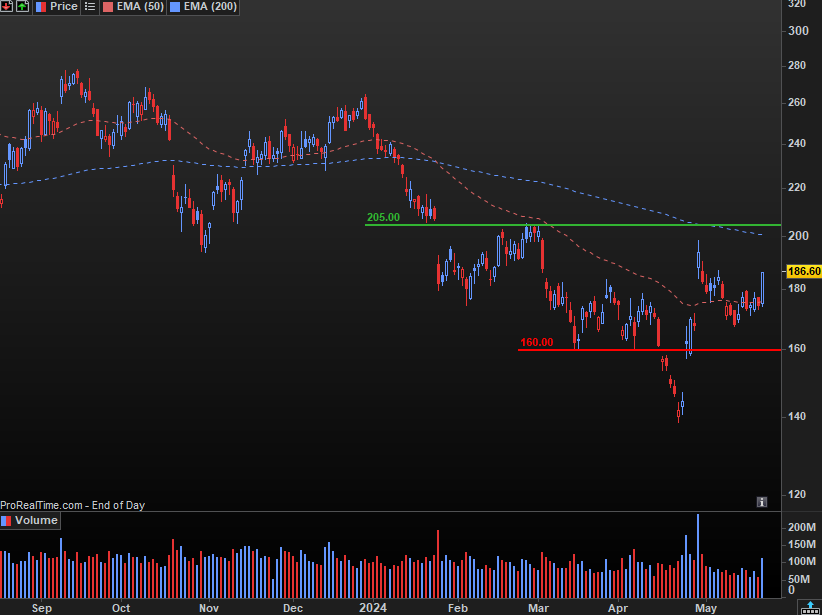This screenshot has width=822, height=615.
Task: Click the 186.60 current price tag
Action: 804,271
